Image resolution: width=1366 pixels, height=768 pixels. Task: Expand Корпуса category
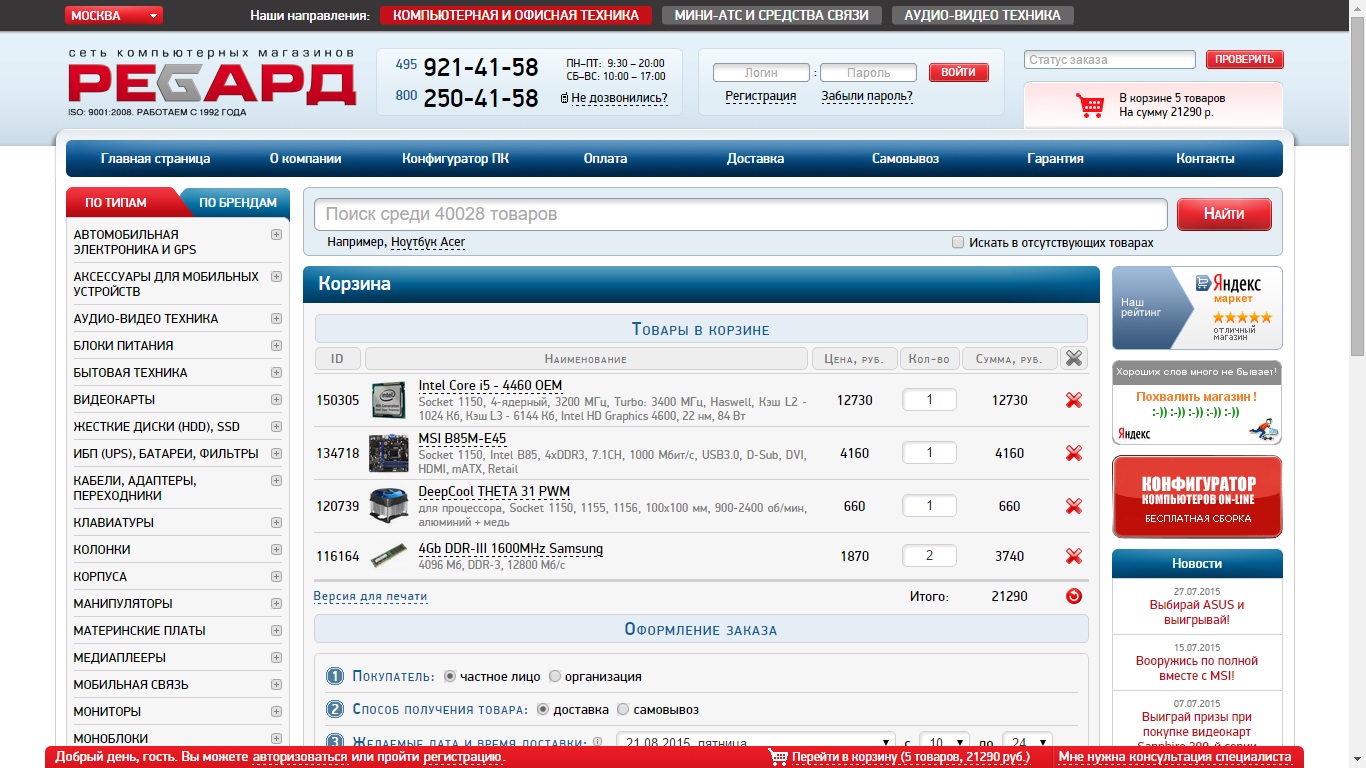(276, 577)
